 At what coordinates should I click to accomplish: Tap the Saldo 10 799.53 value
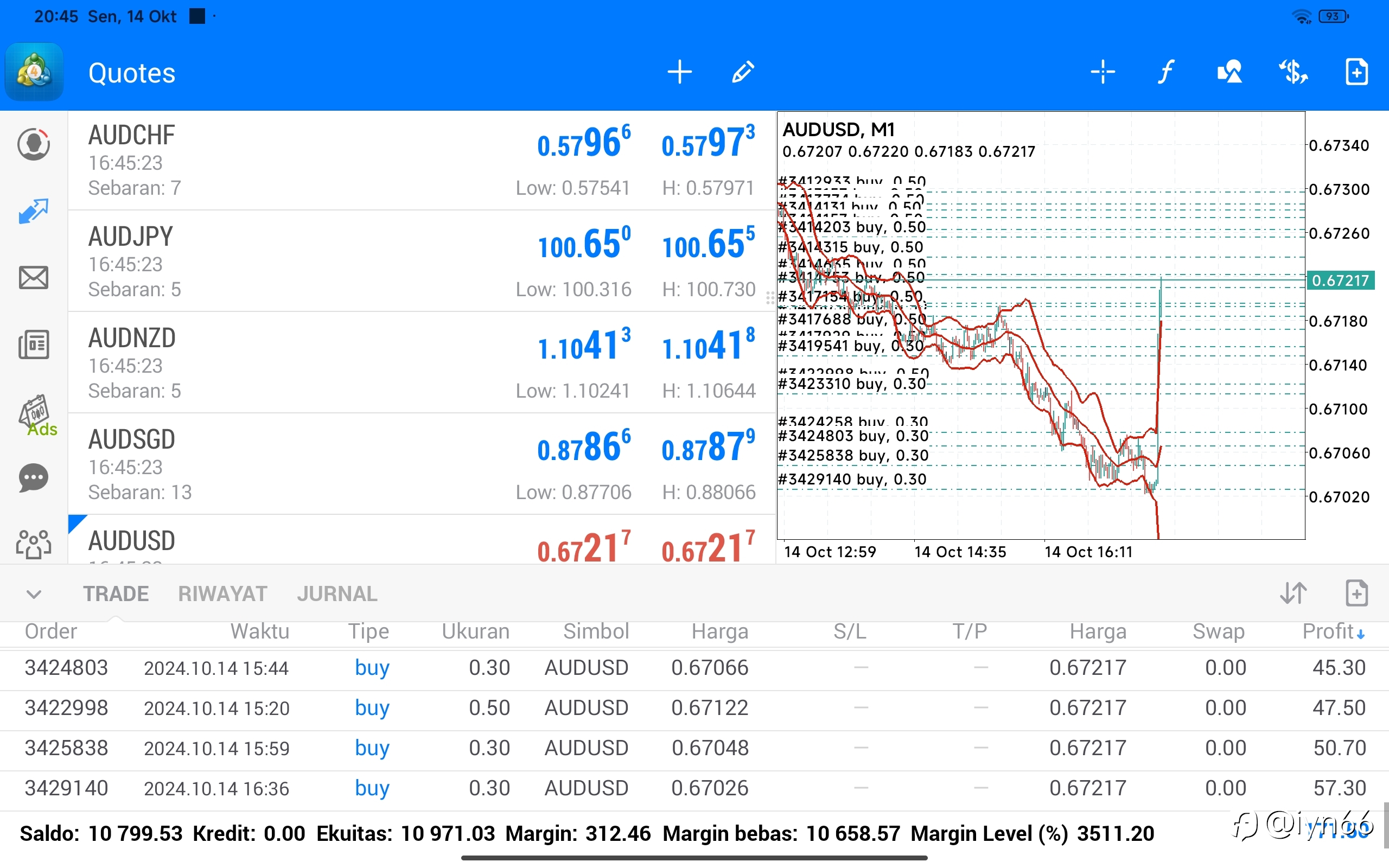point(135,834)
